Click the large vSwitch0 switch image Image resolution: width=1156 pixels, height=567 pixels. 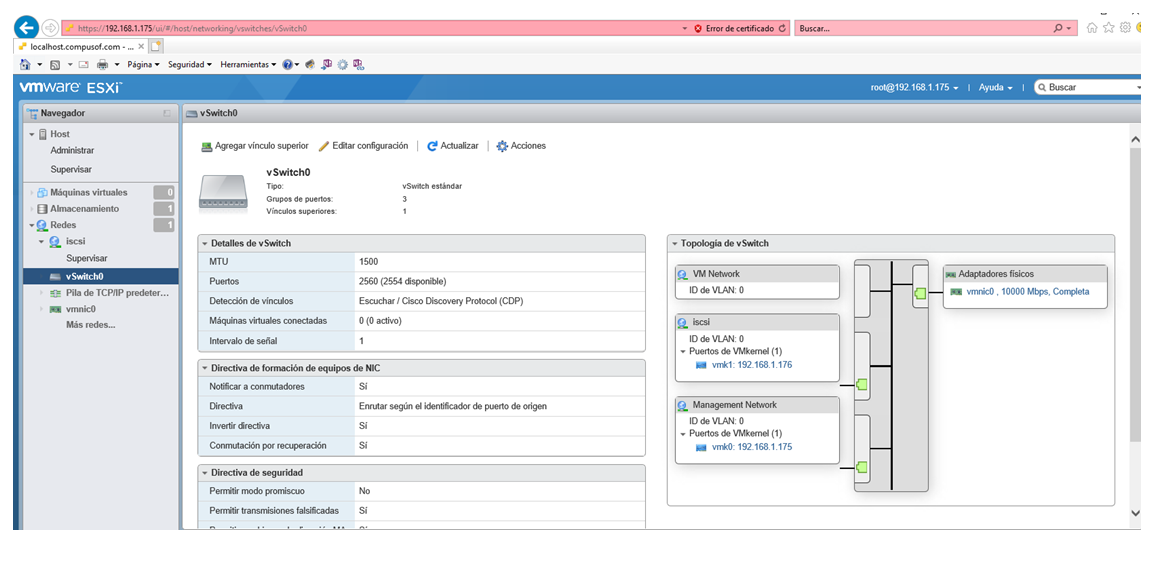click(x=224, y=192)
